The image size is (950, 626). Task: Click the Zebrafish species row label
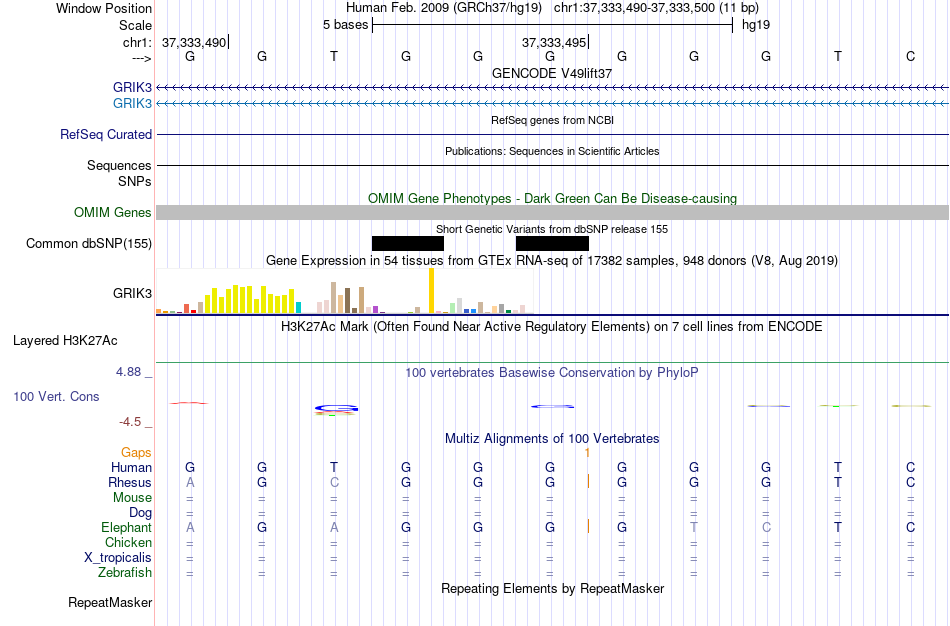click(x=125, y=572)
